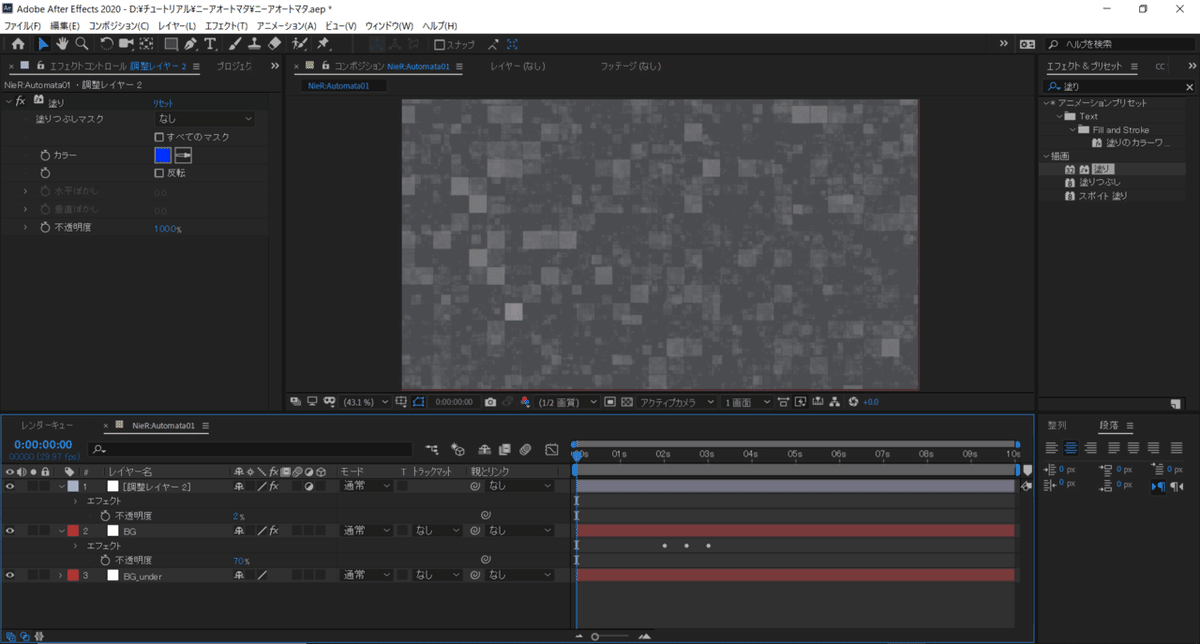Collapse the 描画 effects category
Viewport: 1200px width, 644px height.
[x=1046, y=156]
